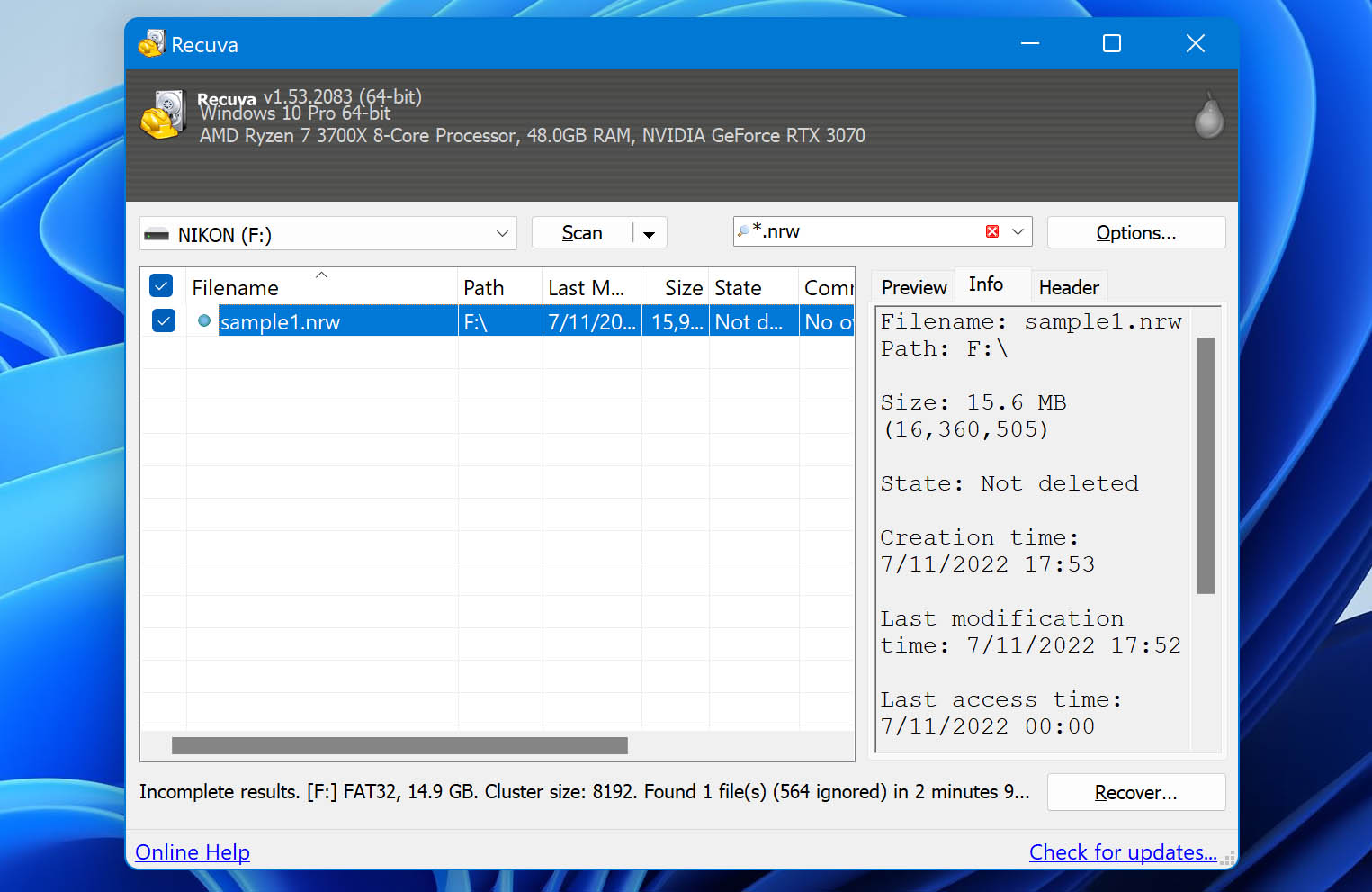Maximize the Recuva window
Screen dimensions: 1372x892
tap(1112, 43)
